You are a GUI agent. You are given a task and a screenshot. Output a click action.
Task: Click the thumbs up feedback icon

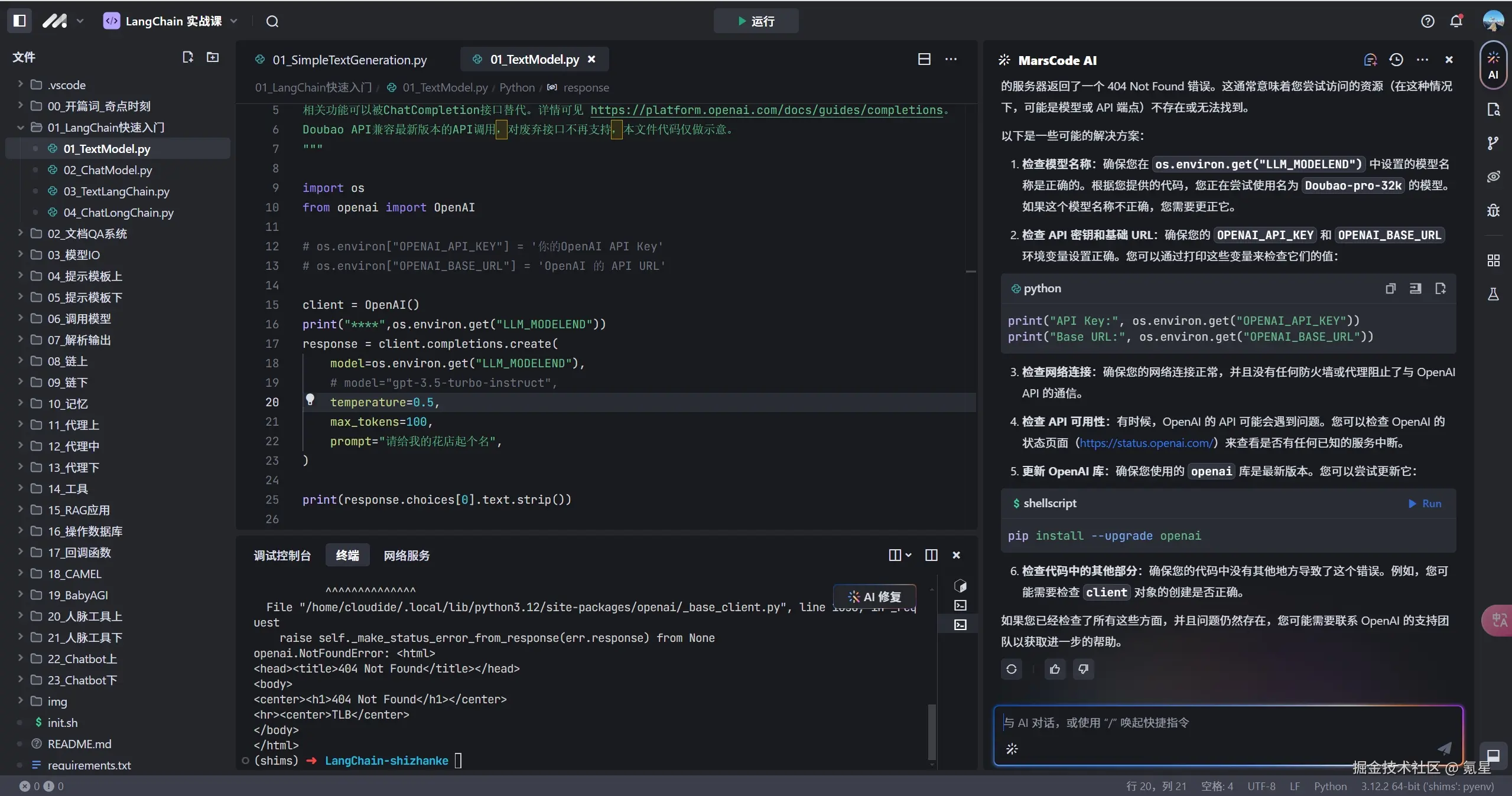tap(1055, 669)
